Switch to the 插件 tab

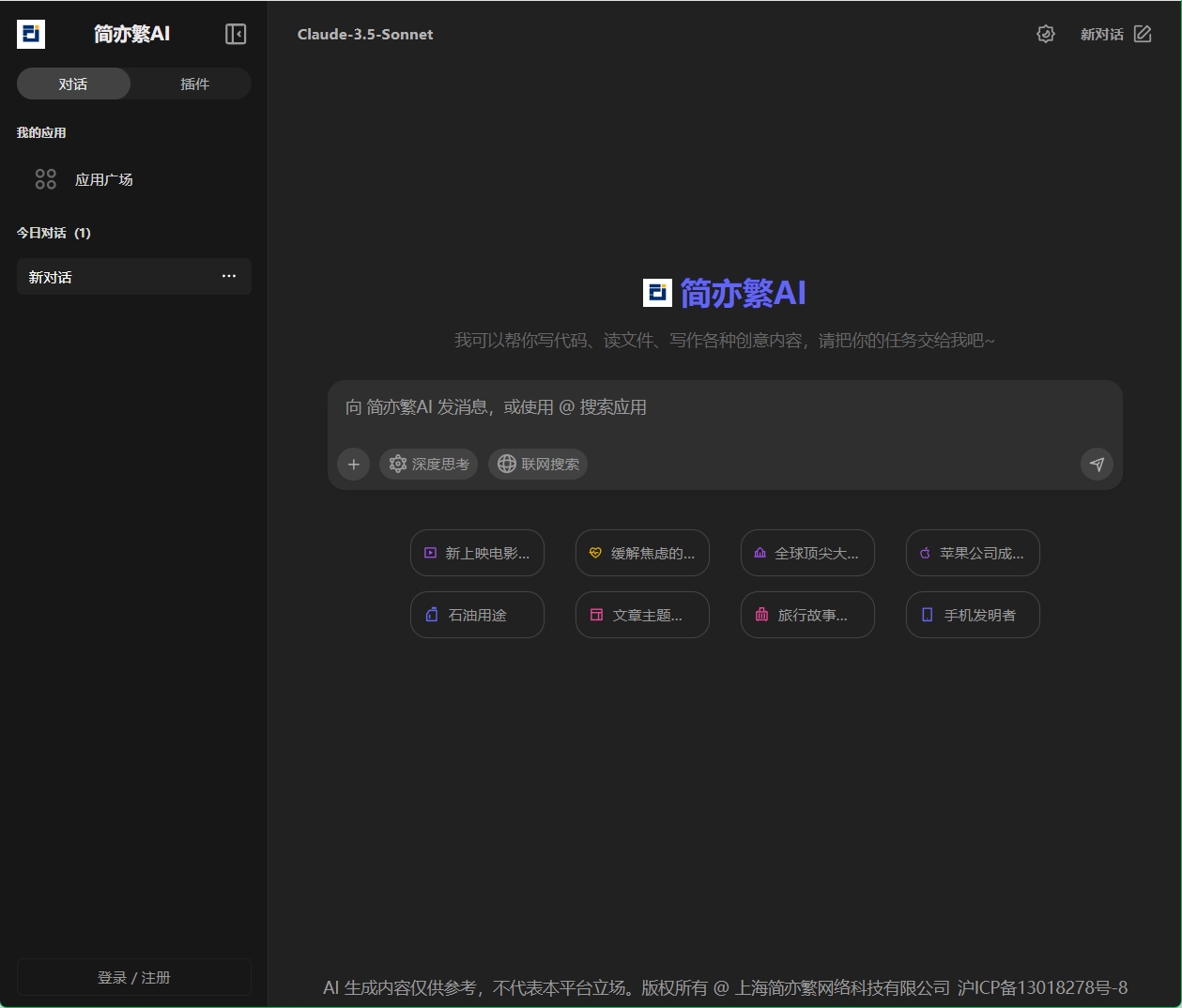(x=194, y=84)
